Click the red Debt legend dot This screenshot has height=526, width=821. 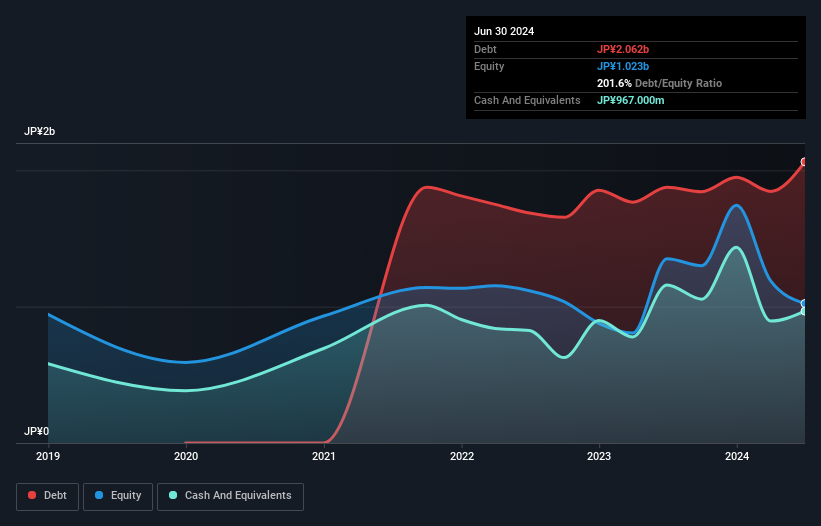click(x=32, y=495)
